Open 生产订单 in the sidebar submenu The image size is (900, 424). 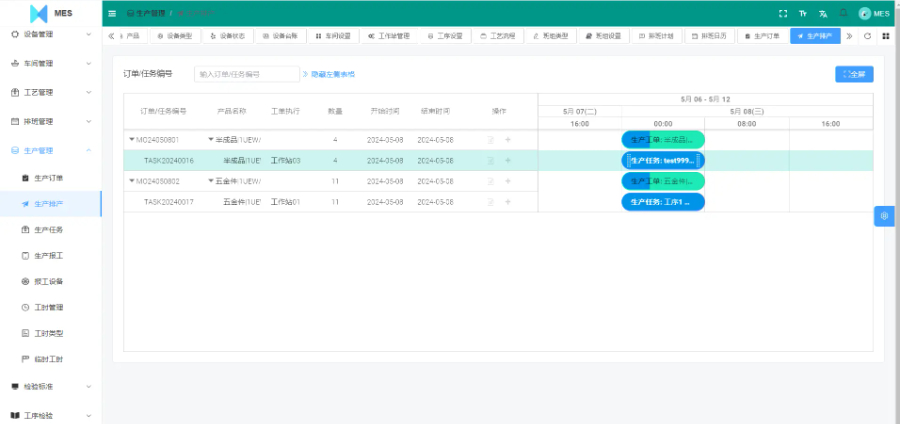click(49, 178)
